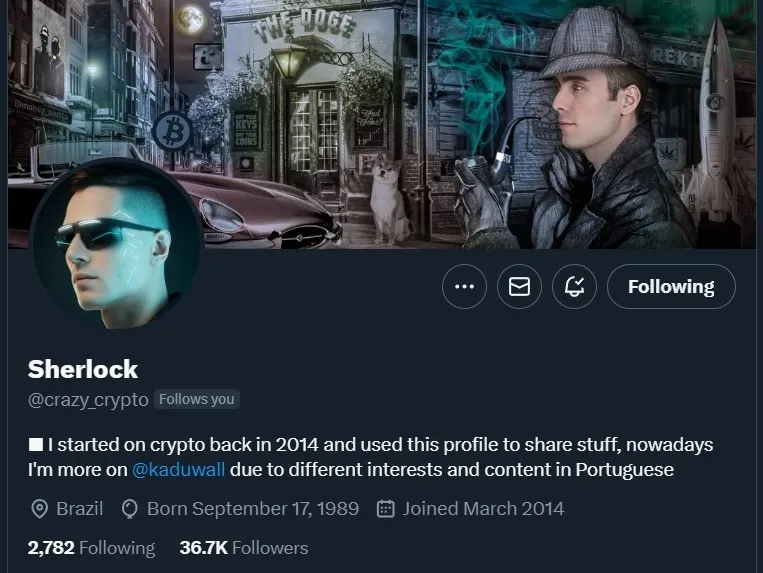
Task: Send a direct message via envelope icon
Action: [x=519, y=287]
